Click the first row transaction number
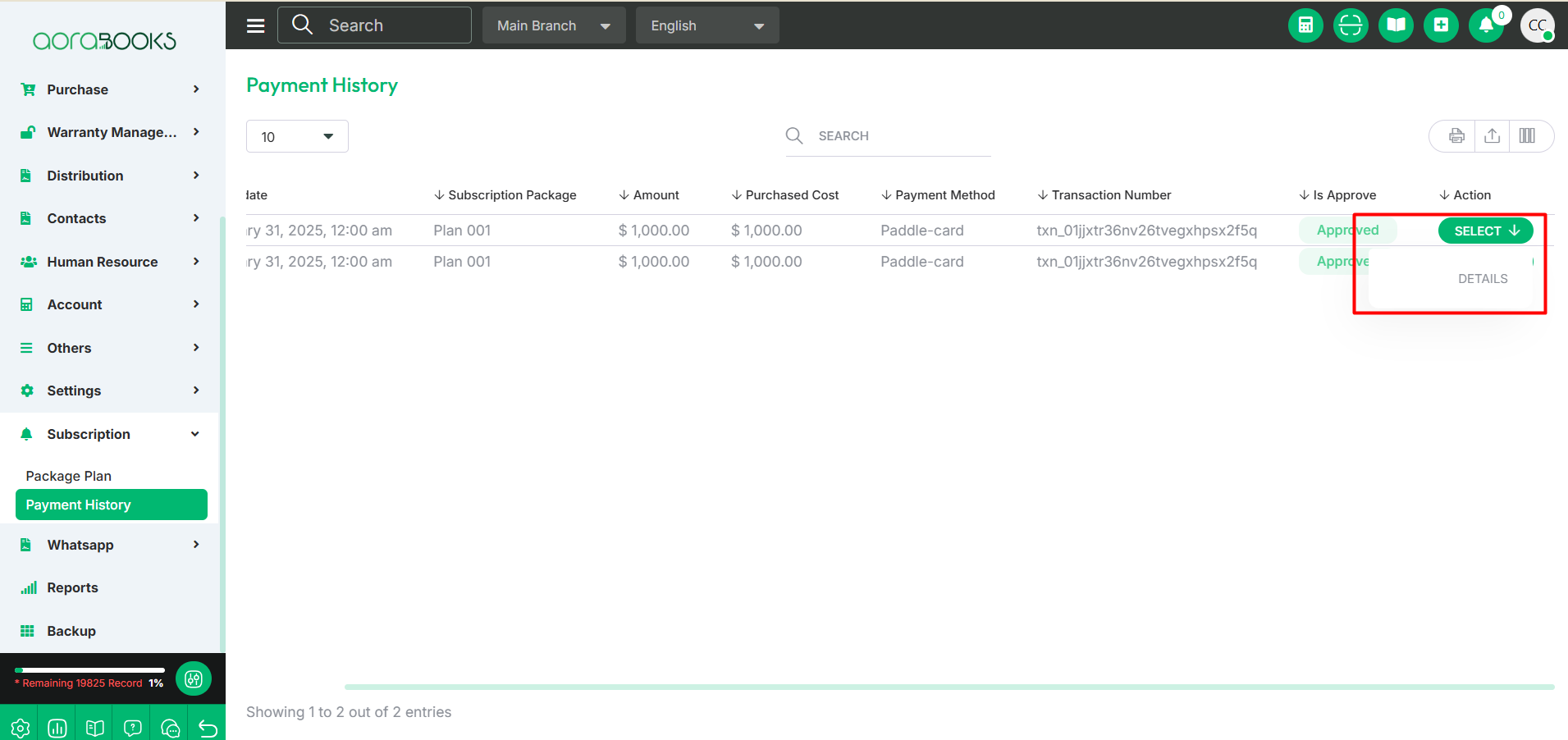 (1146, 231)
